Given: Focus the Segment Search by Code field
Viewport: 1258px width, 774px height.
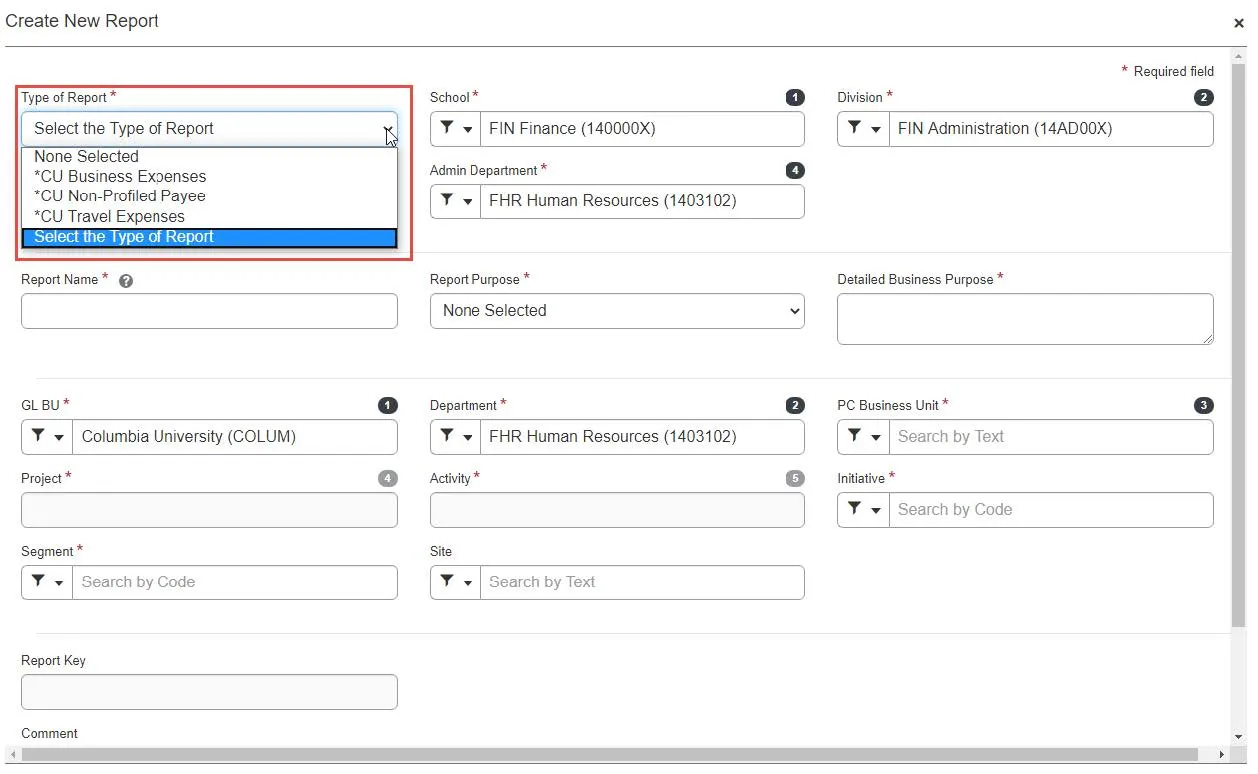Looking at the screenshot, I should 234,583.
